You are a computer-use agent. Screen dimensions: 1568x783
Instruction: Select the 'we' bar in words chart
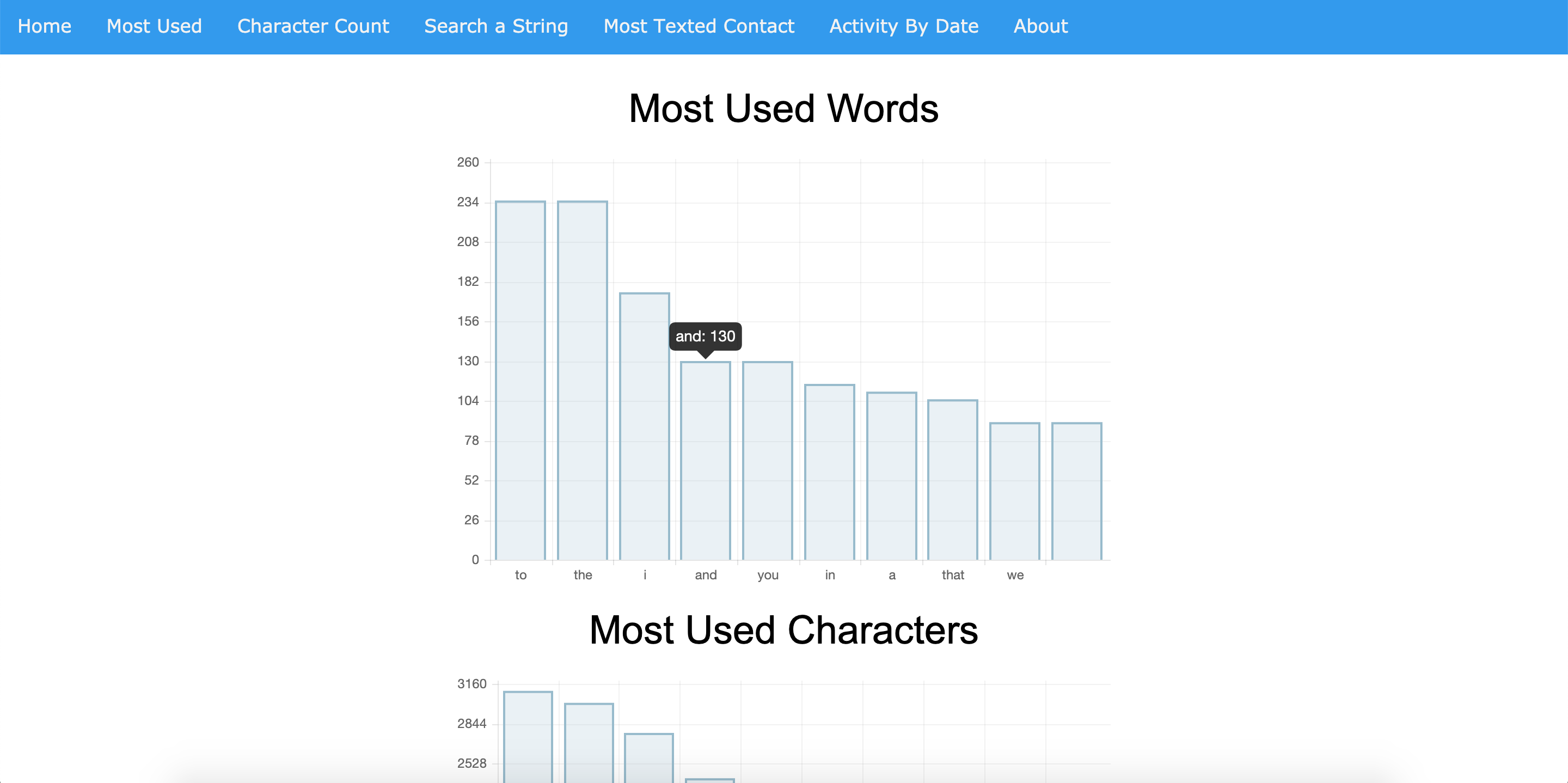pos(1014,491)
